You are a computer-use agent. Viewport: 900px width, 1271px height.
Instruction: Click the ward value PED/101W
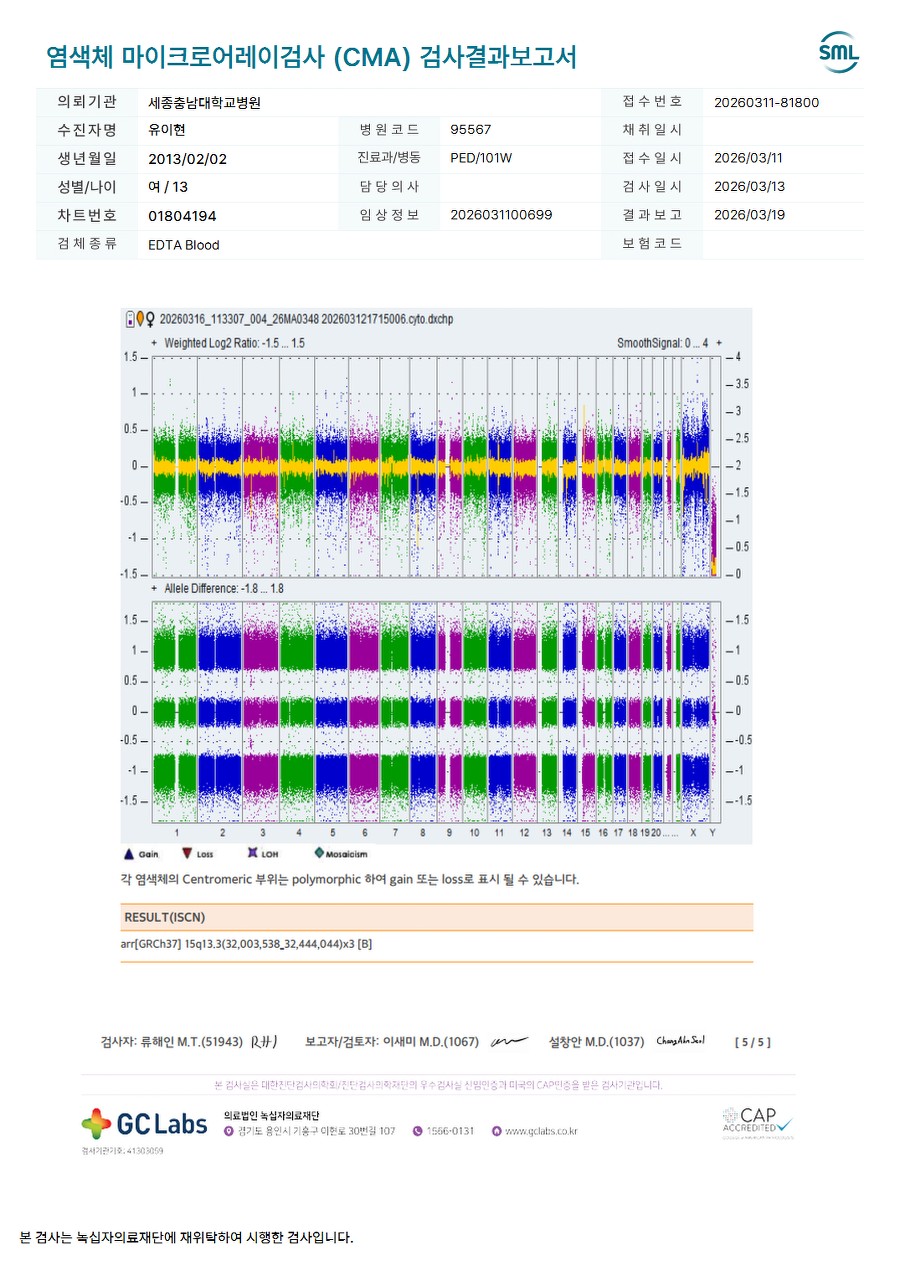[x=482, y=158]
